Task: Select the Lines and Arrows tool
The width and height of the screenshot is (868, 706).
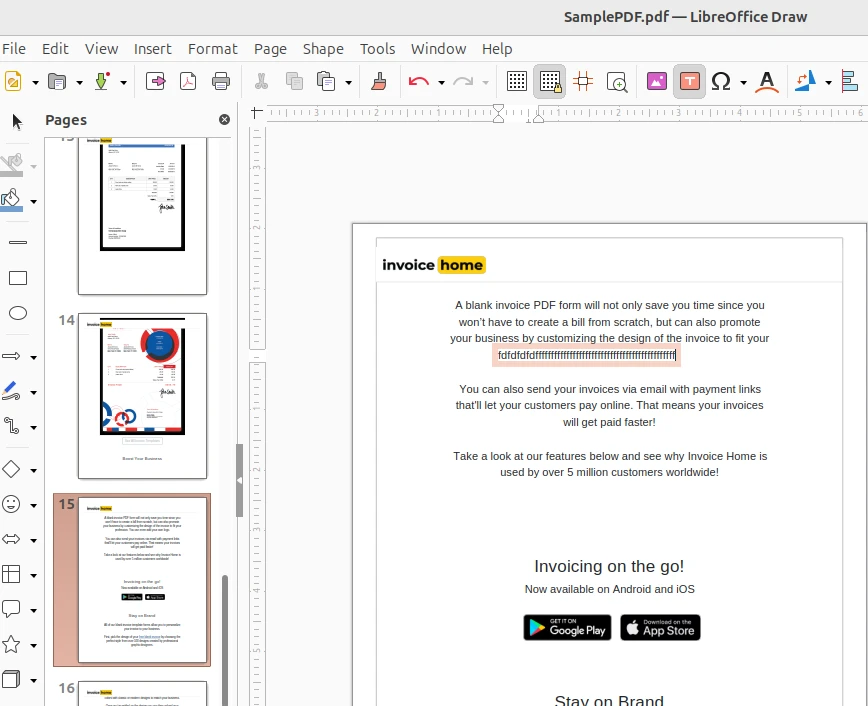Action: [x=12, y=356]
